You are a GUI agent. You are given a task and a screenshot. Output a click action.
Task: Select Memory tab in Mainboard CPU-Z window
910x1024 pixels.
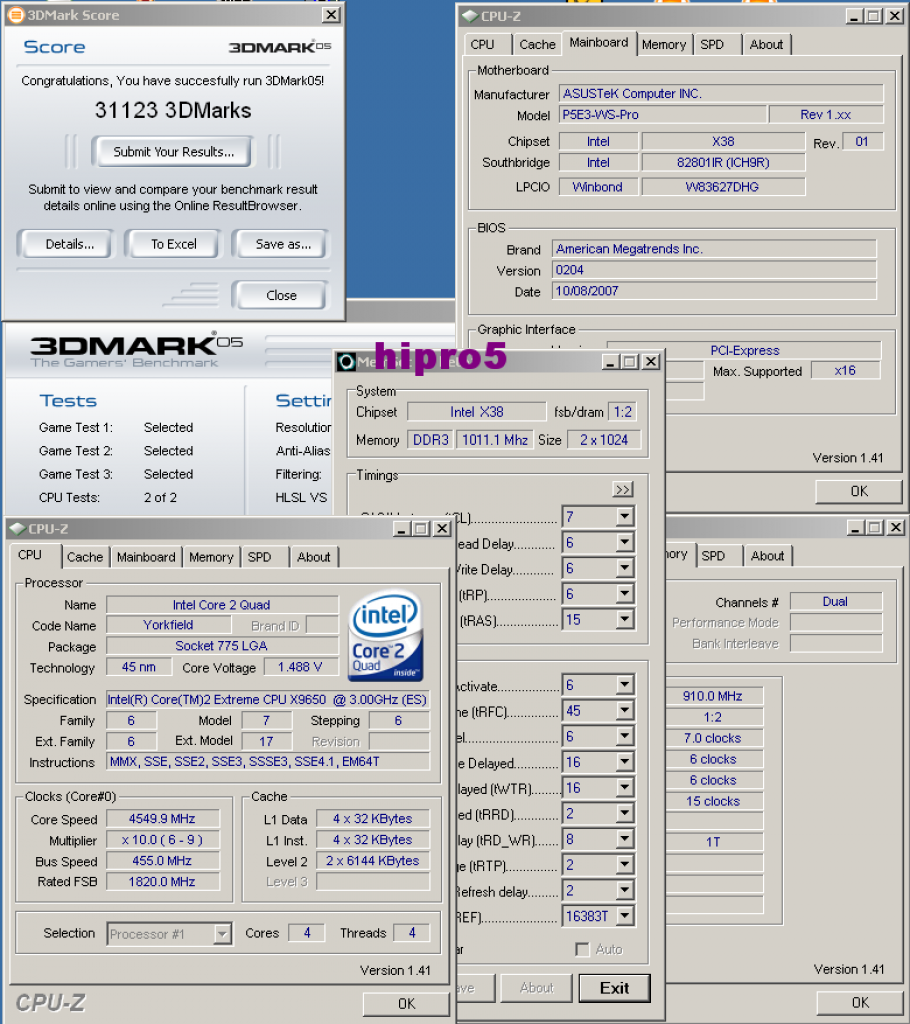tap(664, 44)
